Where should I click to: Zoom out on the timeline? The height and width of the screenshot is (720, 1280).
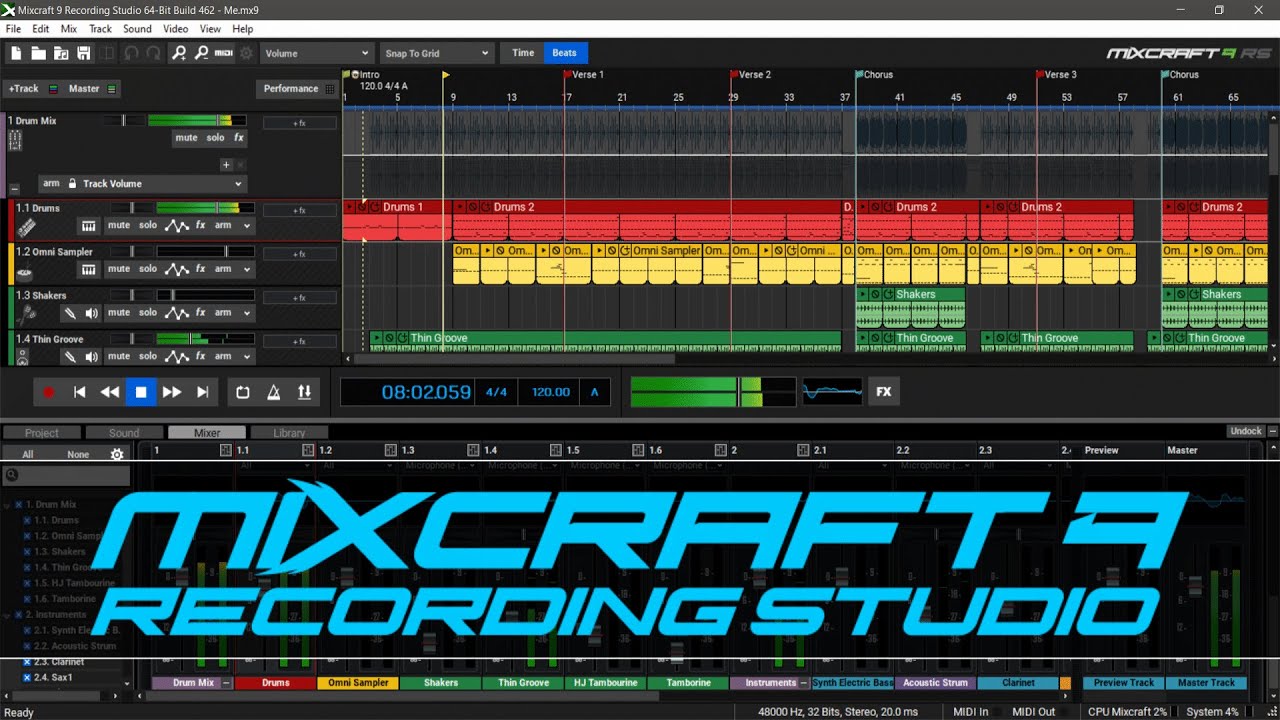(x=201, y=53)
